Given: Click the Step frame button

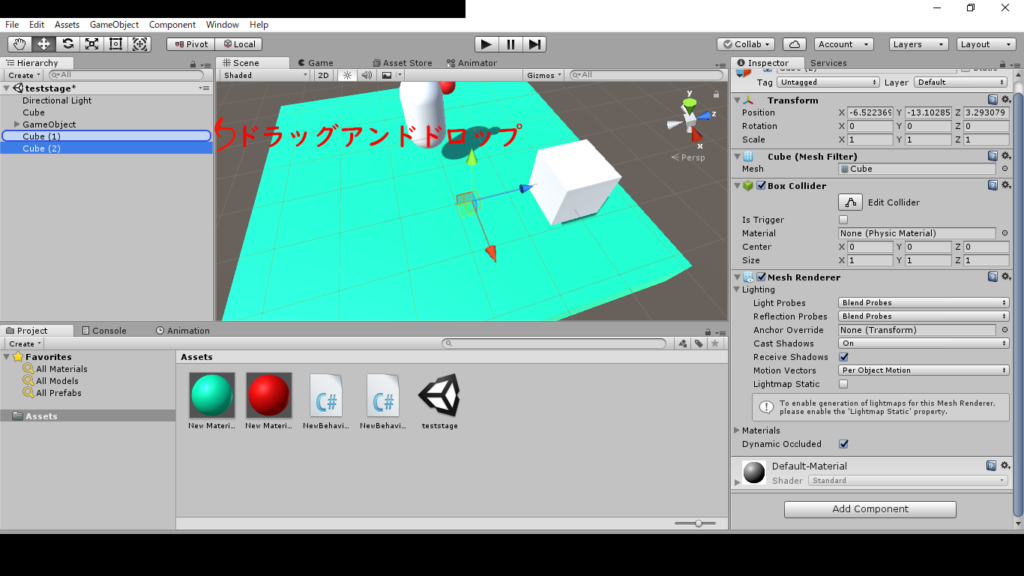Looking at the screenshot, I should [536, 44].
